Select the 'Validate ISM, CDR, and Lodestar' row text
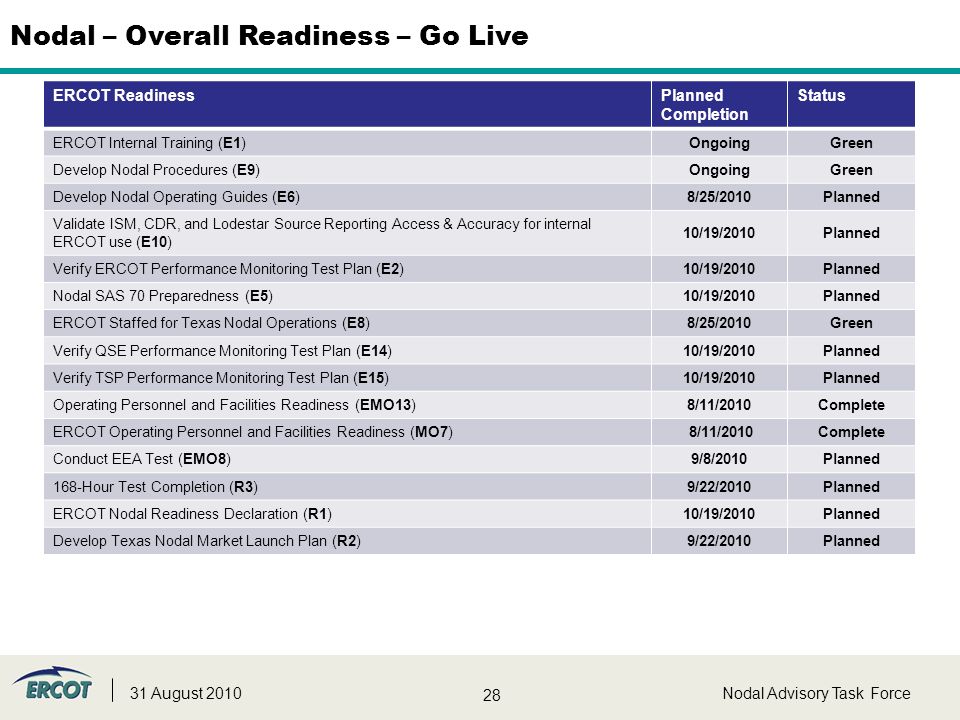This screenshot has height=720, width=960. coord(322,233)
